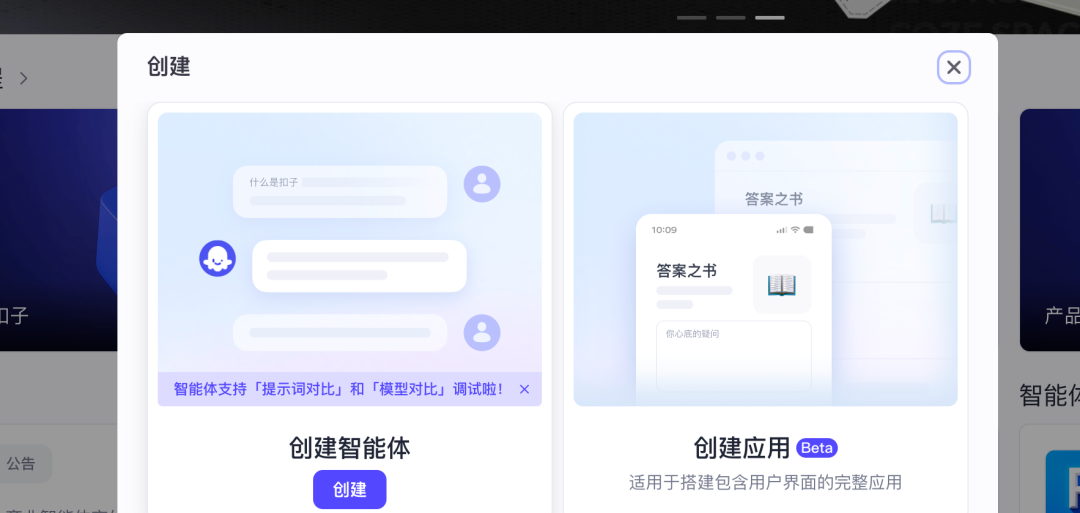Click the 适用于搭建包含用户界面的完整应用 description
Screen dimensions: 1080x513
765,482
